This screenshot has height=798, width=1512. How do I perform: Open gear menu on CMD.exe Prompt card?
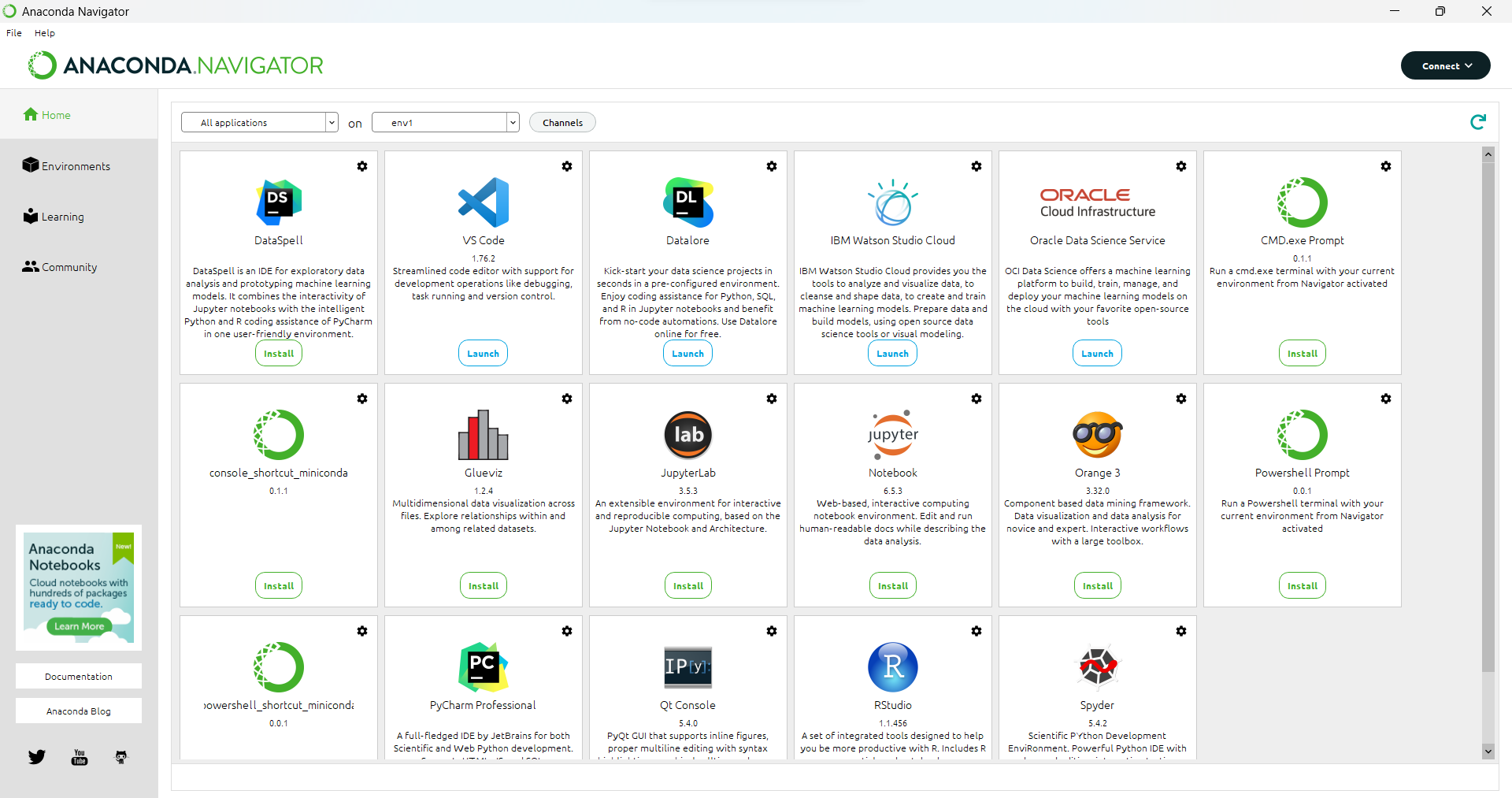coord(1386,166)
